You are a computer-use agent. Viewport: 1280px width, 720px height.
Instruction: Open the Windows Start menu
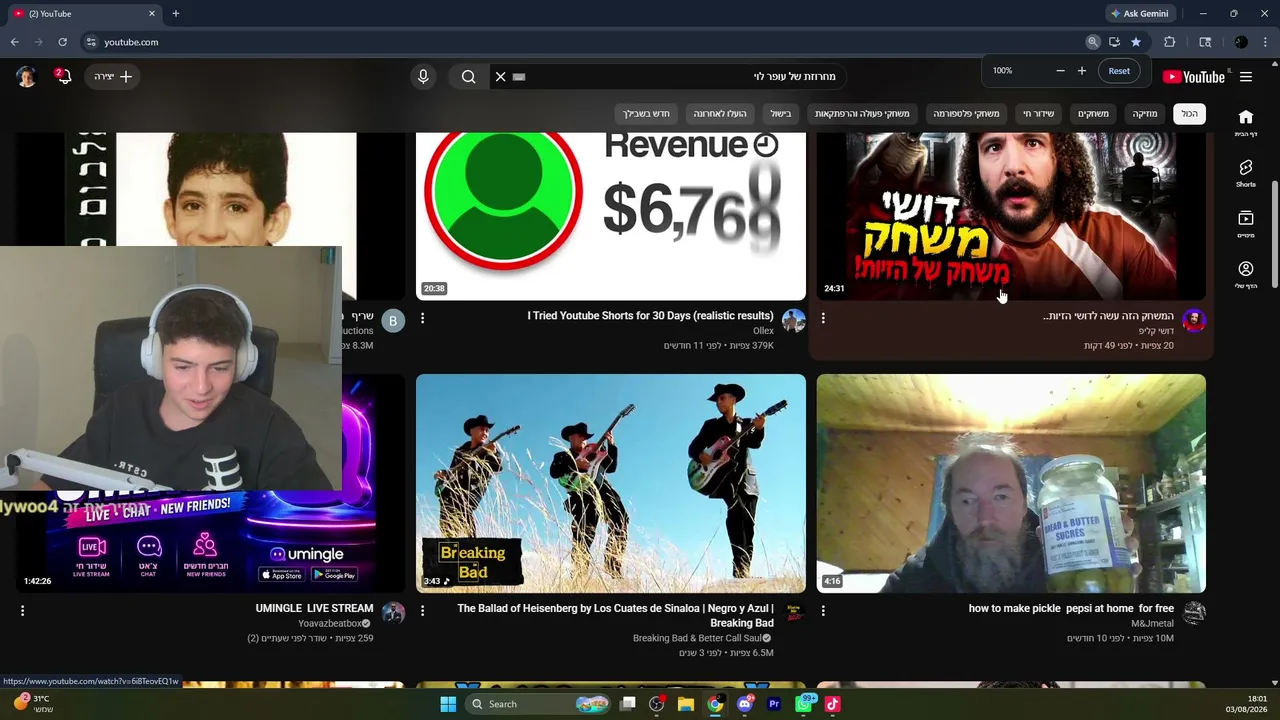(x=448, y=704)
